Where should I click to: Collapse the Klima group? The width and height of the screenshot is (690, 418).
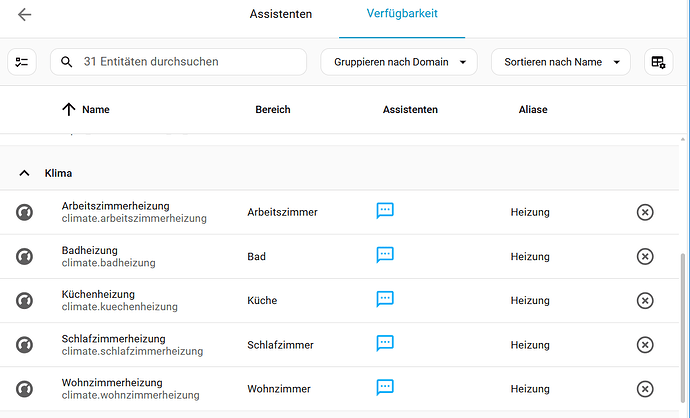(24, 173)
